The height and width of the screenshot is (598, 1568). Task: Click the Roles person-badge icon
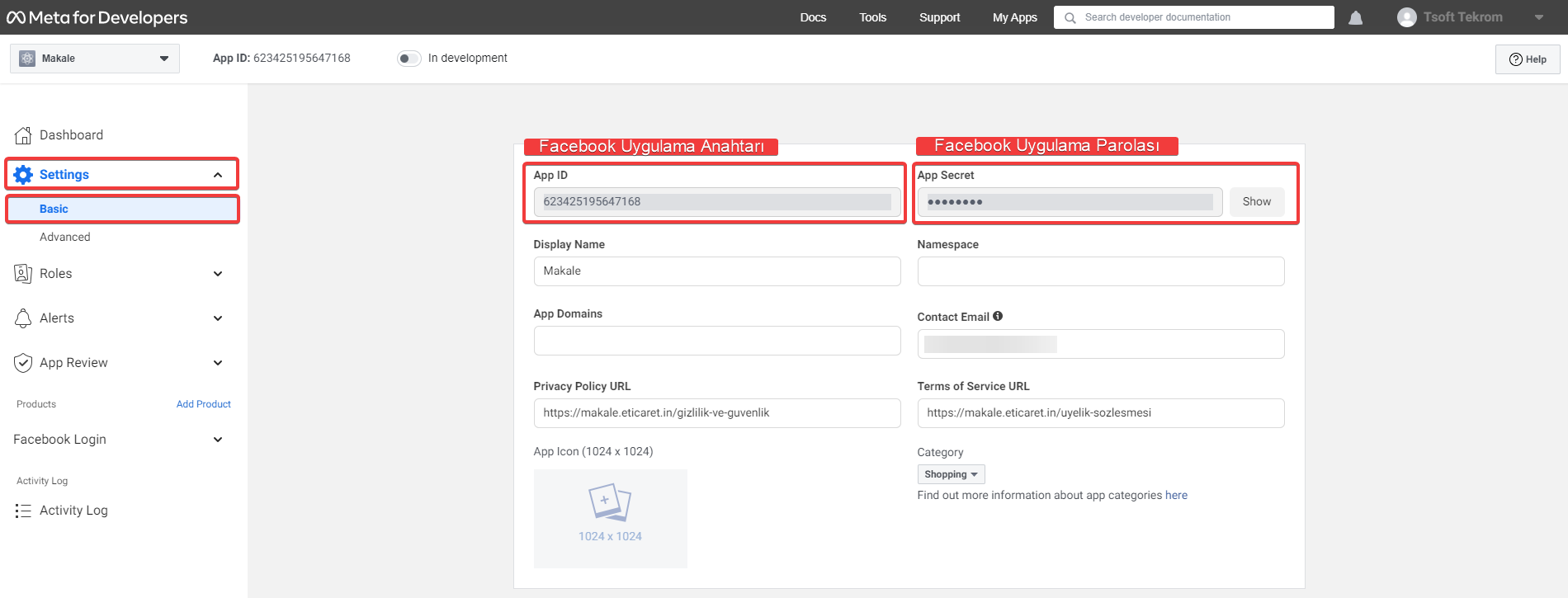(23, 274)
